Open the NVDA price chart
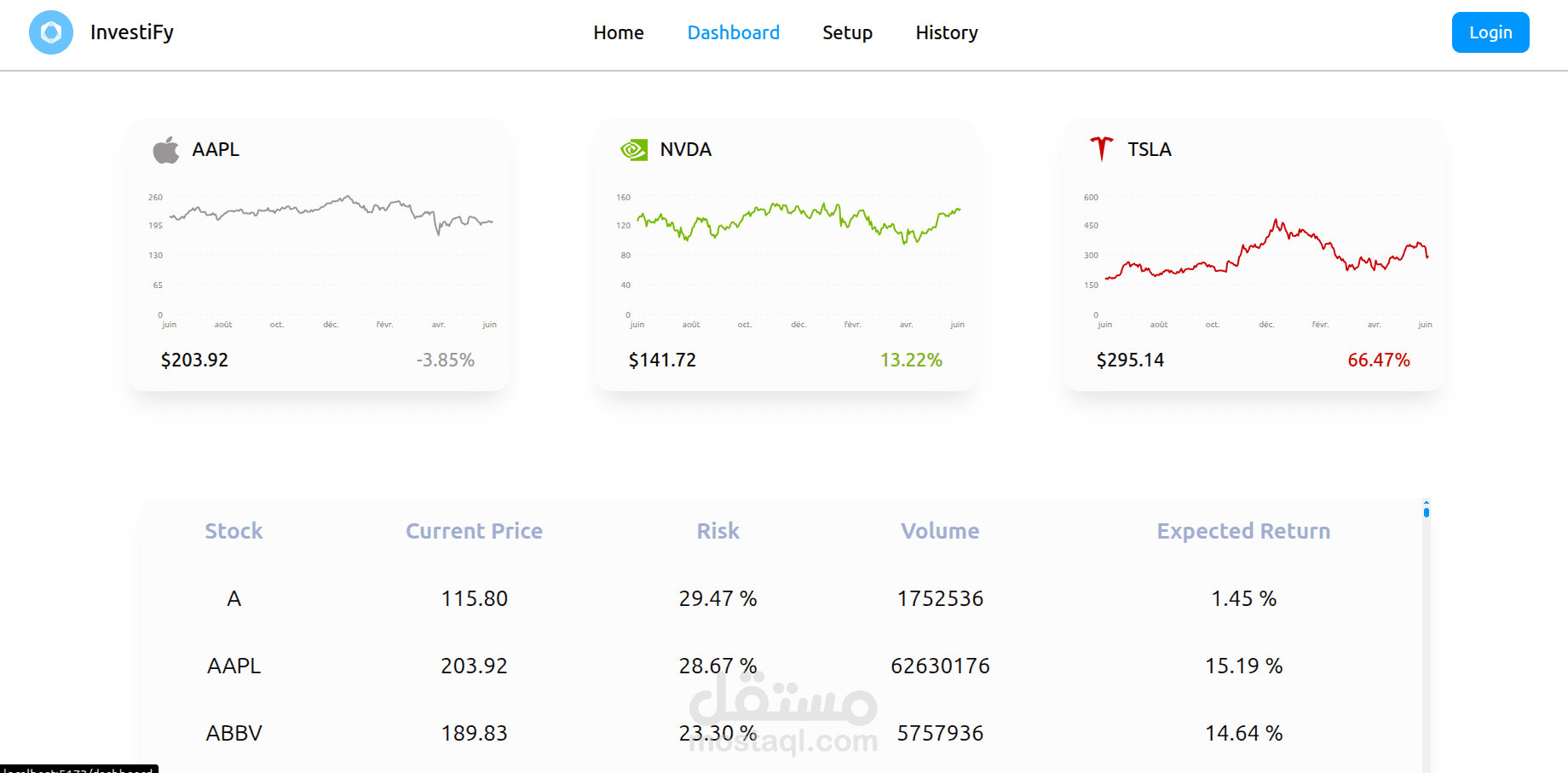Image resolution: width=1568 pixels, height=773 pixels. point(796,256)
